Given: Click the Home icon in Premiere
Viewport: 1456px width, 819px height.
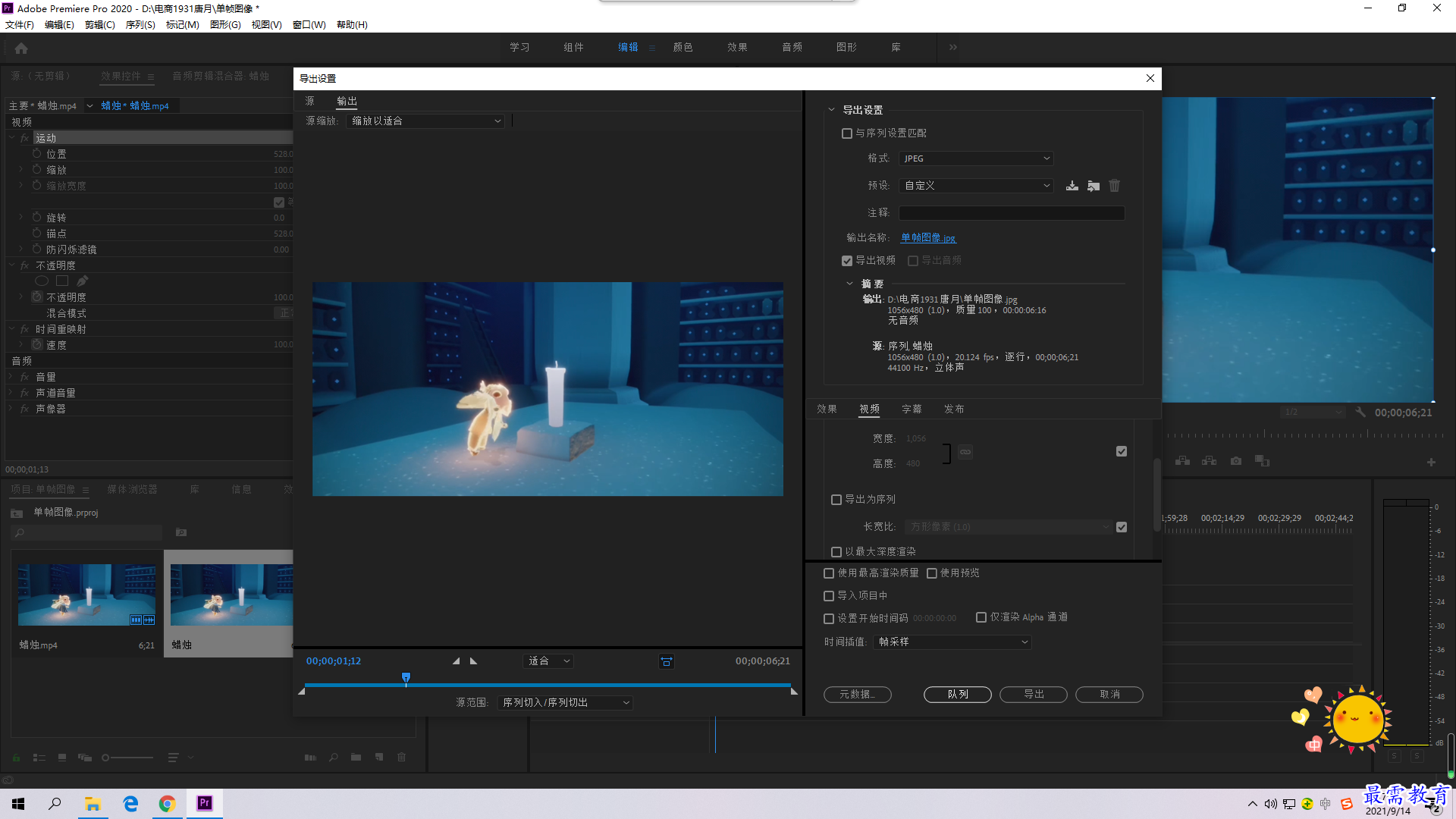Looking at the screenshot, I should click(21, 49).
